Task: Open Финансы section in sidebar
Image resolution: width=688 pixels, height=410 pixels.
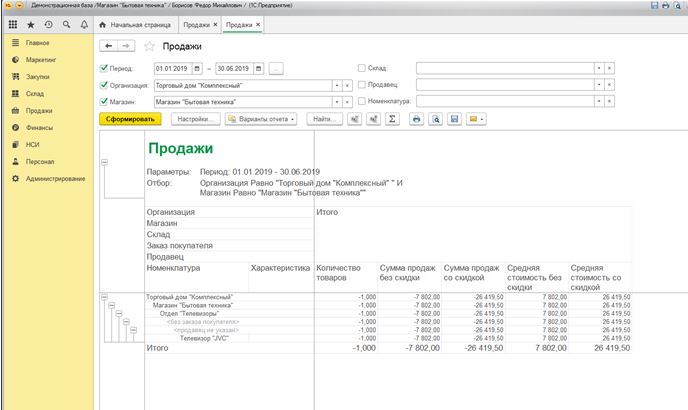Action: pyautogui.click(x=38, y=129)
